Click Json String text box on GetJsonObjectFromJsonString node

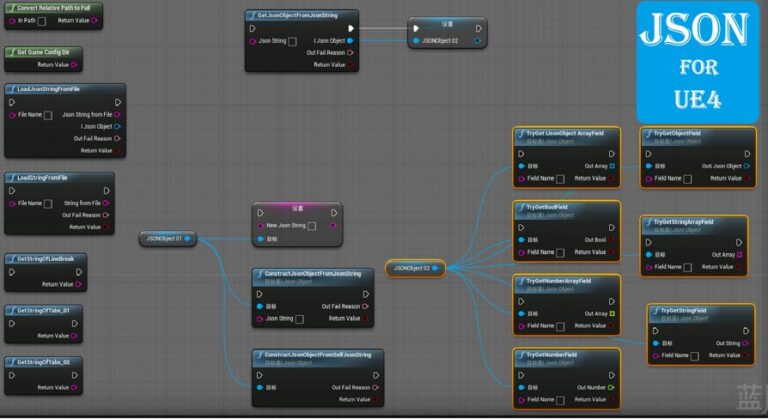click(x=292, y=42)
